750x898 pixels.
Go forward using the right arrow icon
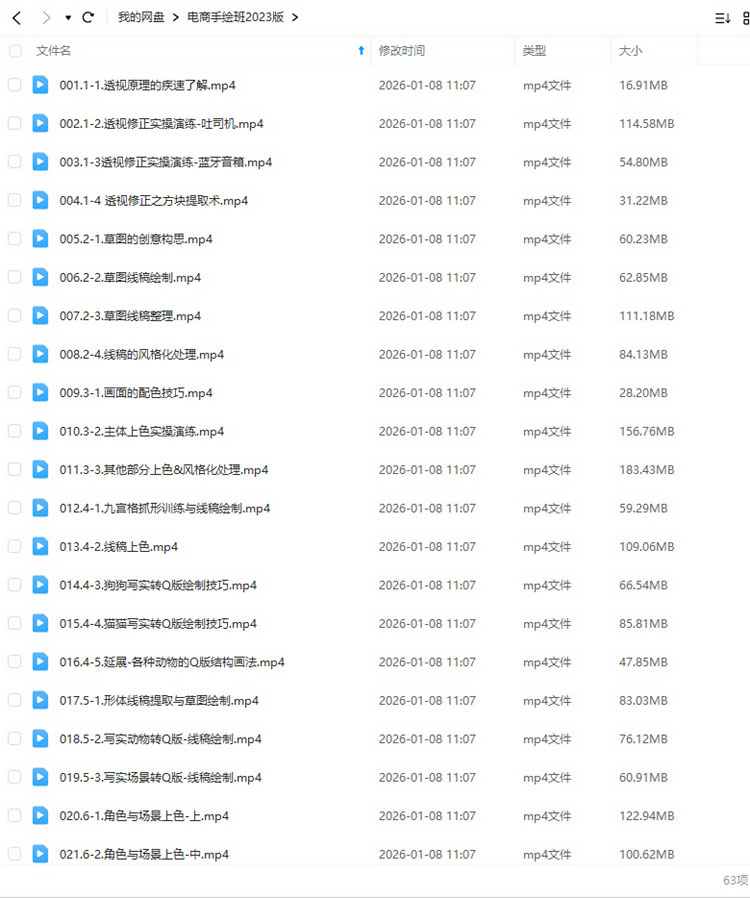click(x=46, y=18)
